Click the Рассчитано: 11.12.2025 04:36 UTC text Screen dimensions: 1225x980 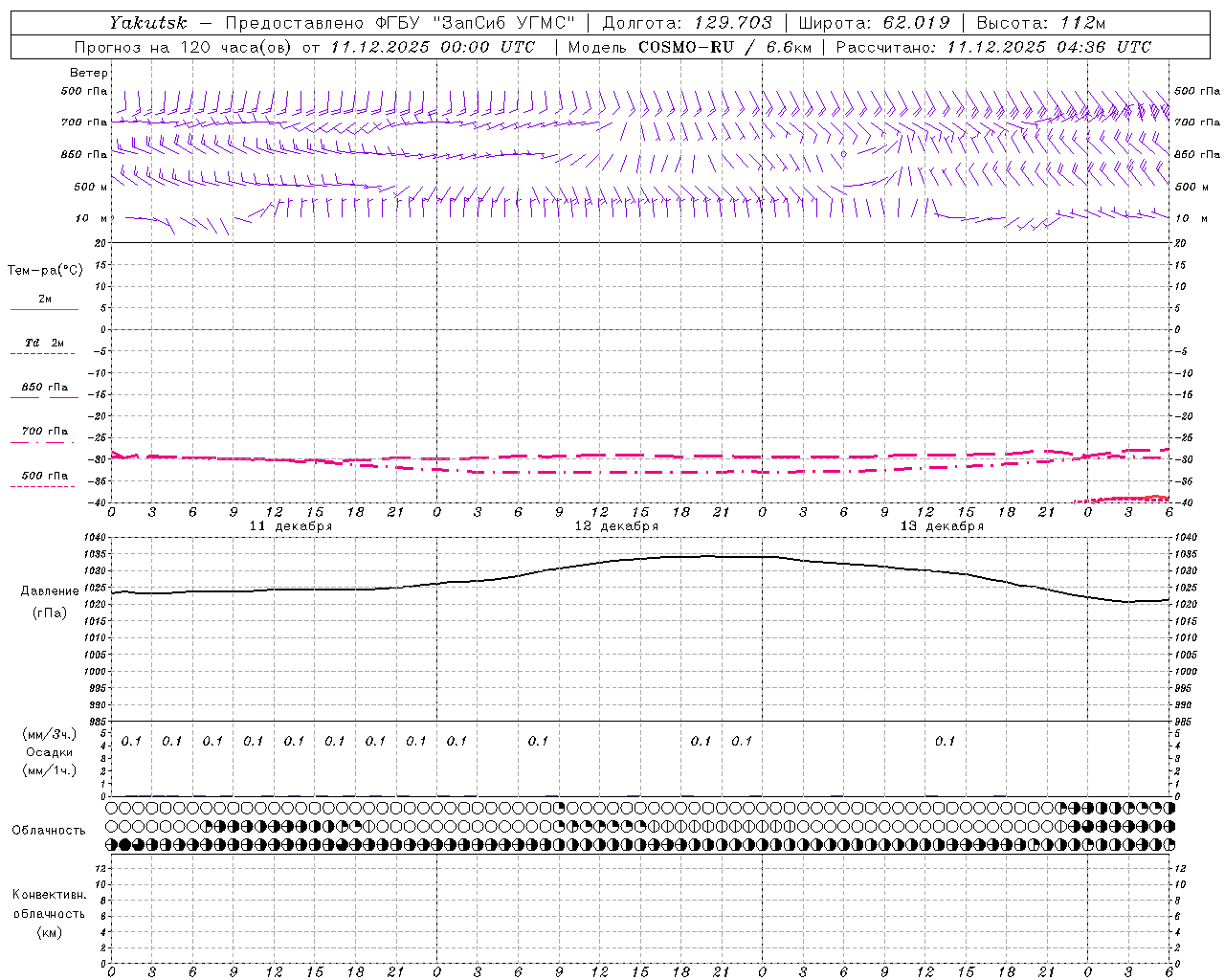pyautogui.click(x=993, y=46)
